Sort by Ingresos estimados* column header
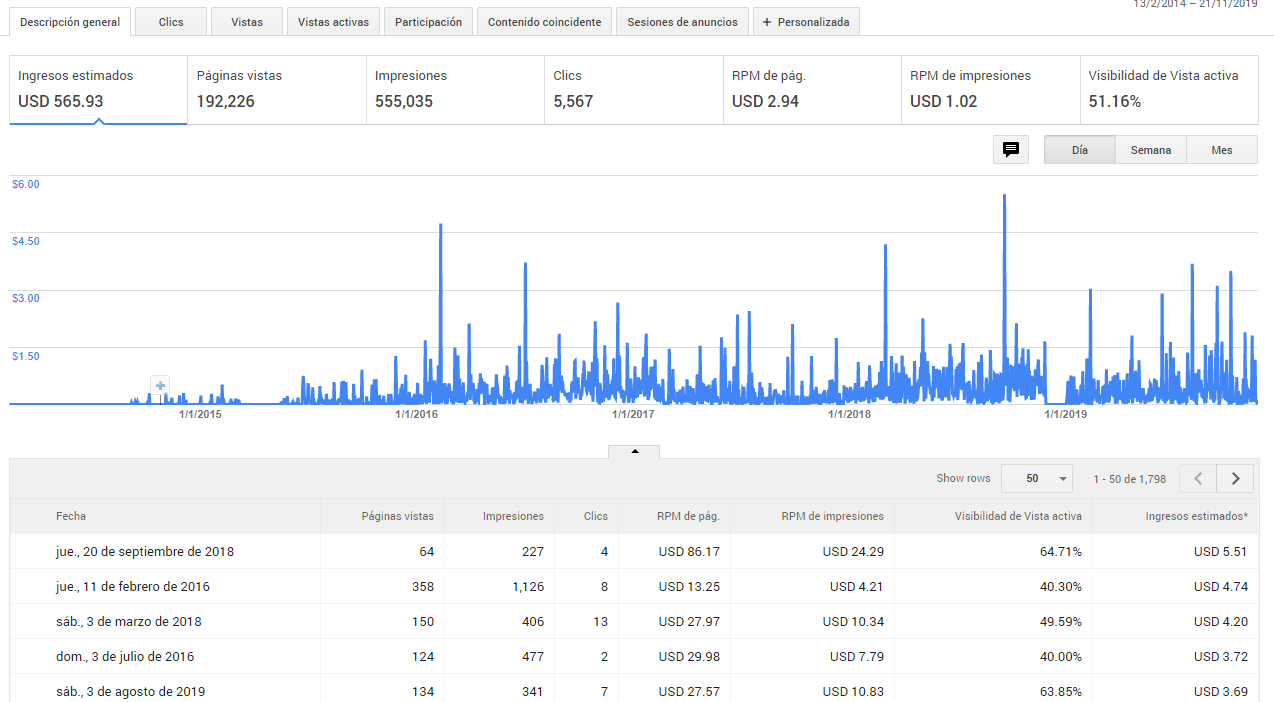Image resolution: width=1274 pixels, height=702 pixels. click(1197, 516)
